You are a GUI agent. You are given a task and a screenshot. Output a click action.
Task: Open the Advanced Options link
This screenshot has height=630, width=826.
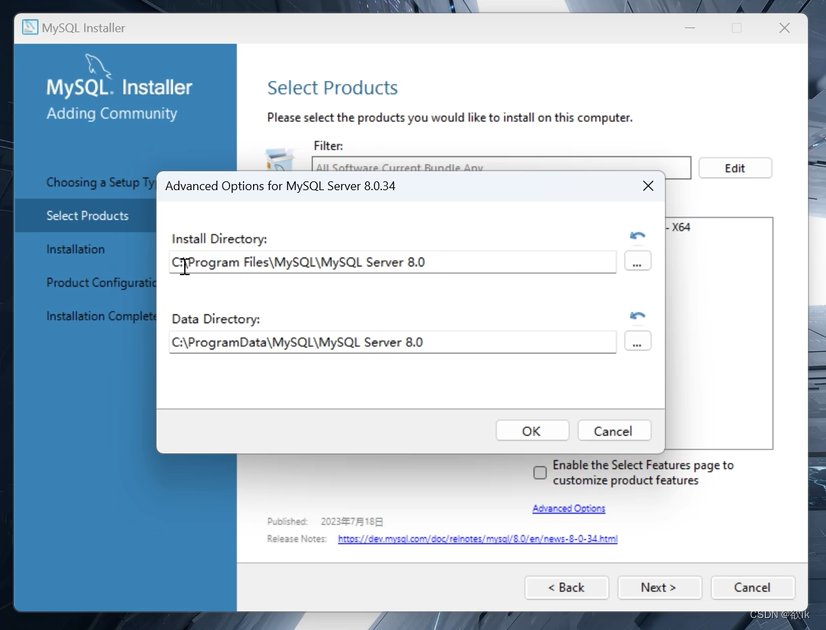(x=568, y=508)
